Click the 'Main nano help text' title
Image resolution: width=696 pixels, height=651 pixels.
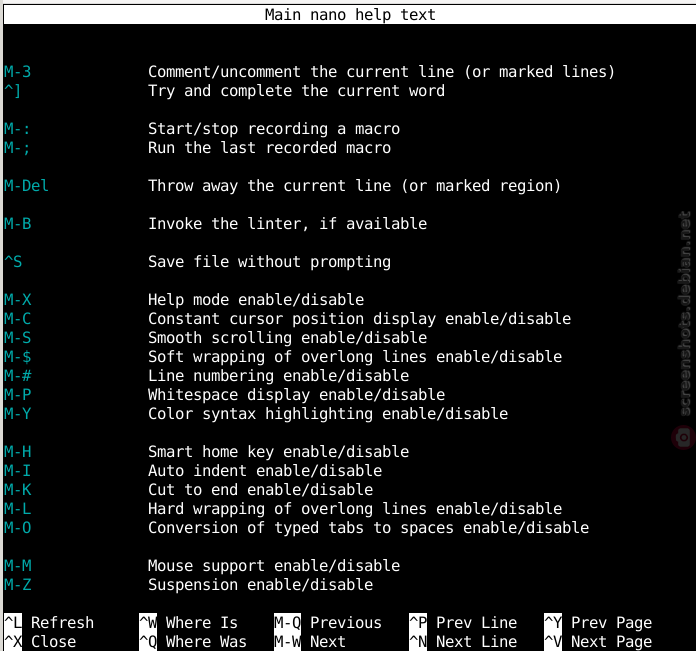350,15
